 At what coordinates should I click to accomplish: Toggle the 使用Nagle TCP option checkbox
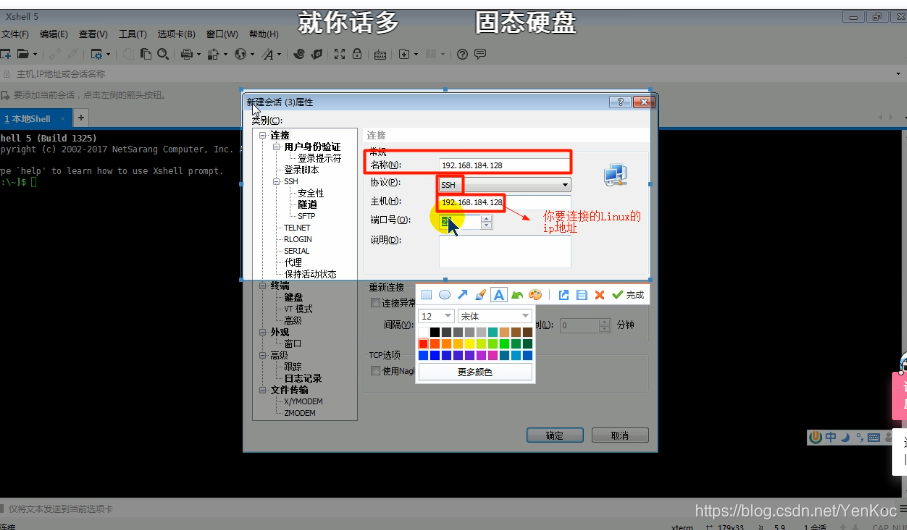tap(375, 371)
